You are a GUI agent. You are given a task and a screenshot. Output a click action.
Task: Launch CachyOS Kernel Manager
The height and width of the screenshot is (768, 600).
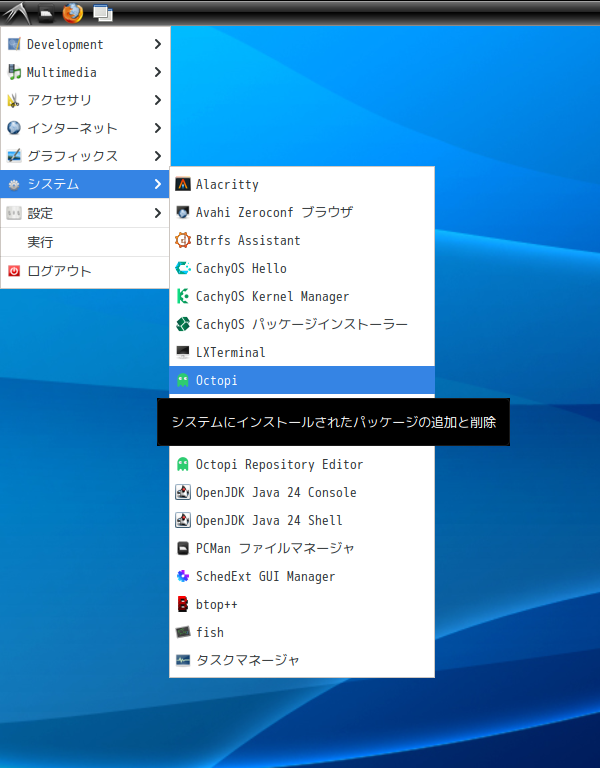coord(302,296)
